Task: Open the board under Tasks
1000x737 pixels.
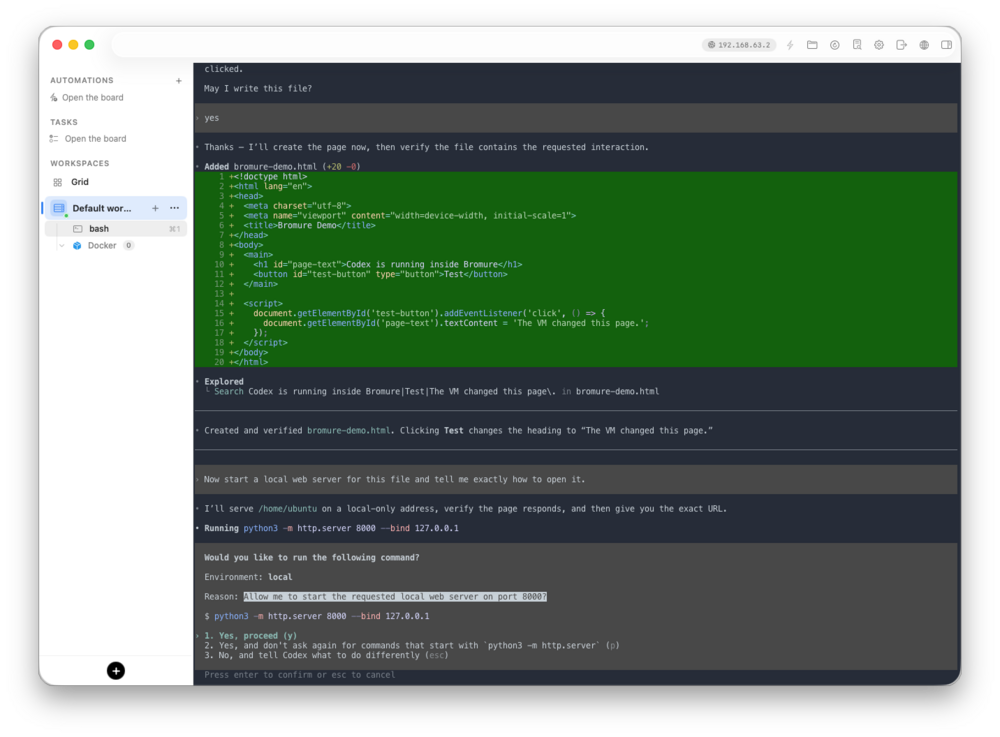Action: 95,138
